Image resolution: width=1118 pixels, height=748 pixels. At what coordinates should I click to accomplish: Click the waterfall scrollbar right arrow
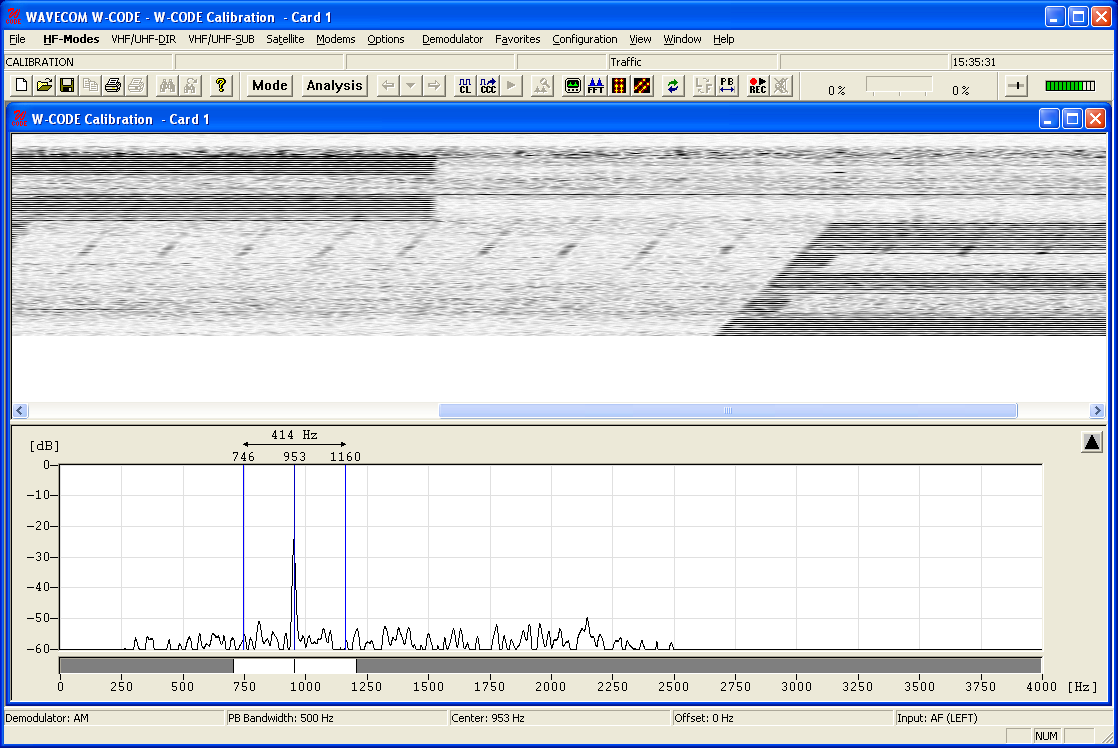(x=1097, y=411)
